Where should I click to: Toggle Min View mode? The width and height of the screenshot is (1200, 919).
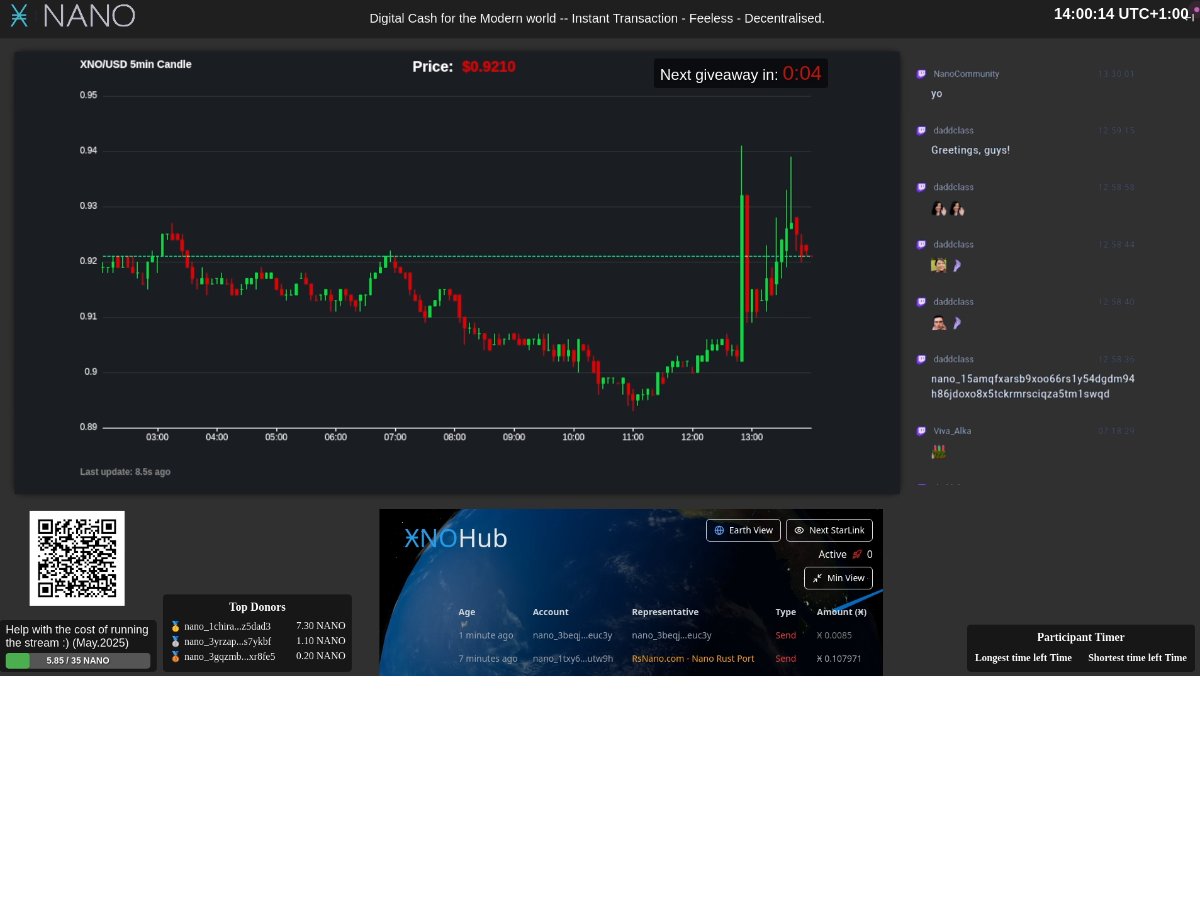838,578
